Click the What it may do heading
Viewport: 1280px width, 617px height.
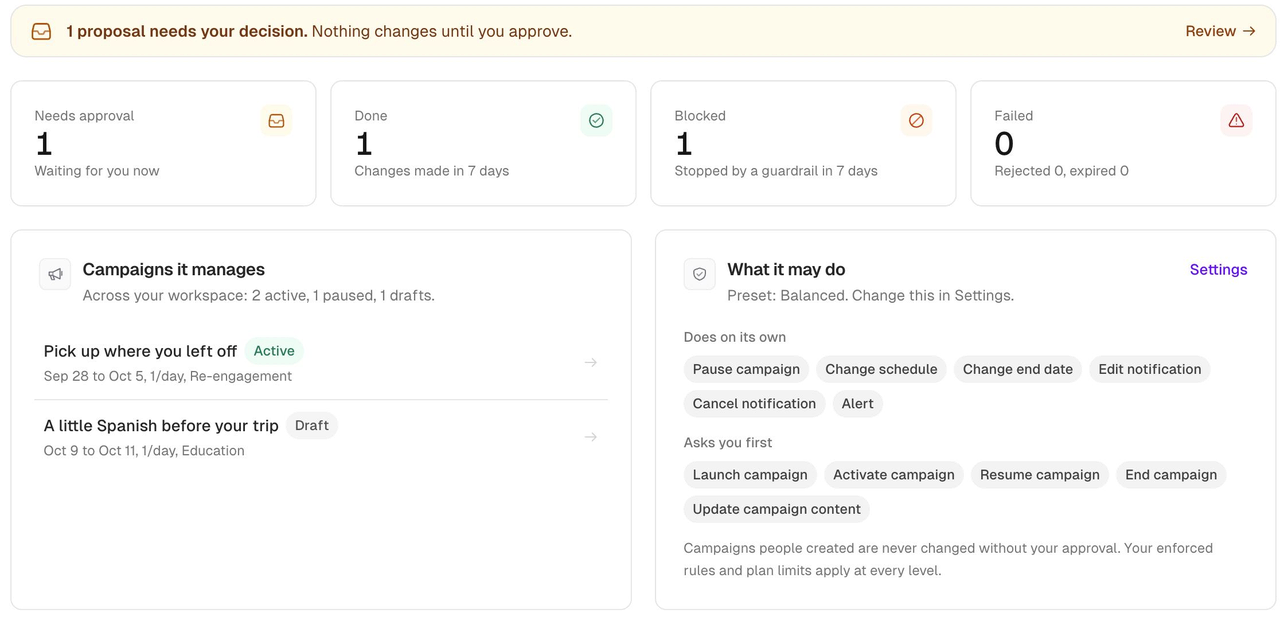[786, 269]
